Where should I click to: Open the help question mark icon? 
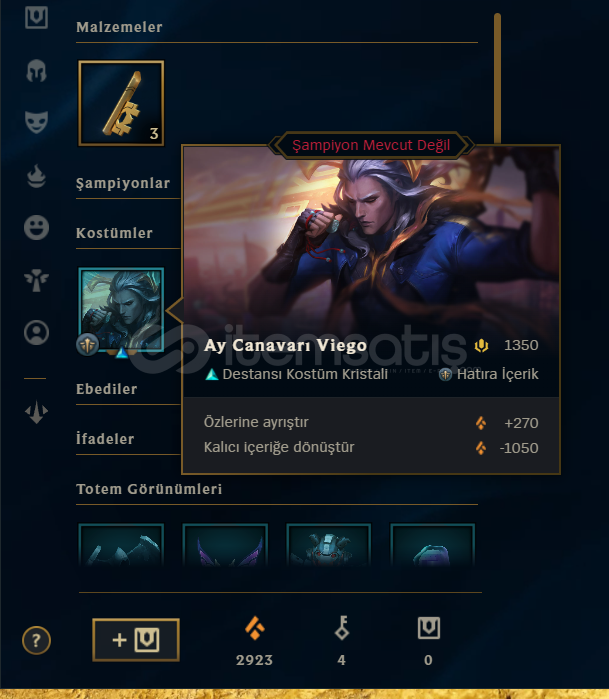pyautogui.click(x=37, y=640)
